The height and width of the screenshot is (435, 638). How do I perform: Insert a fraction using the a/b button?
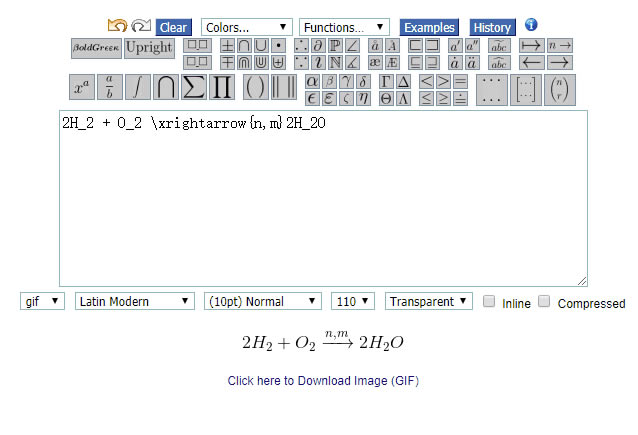coord(110,87)
